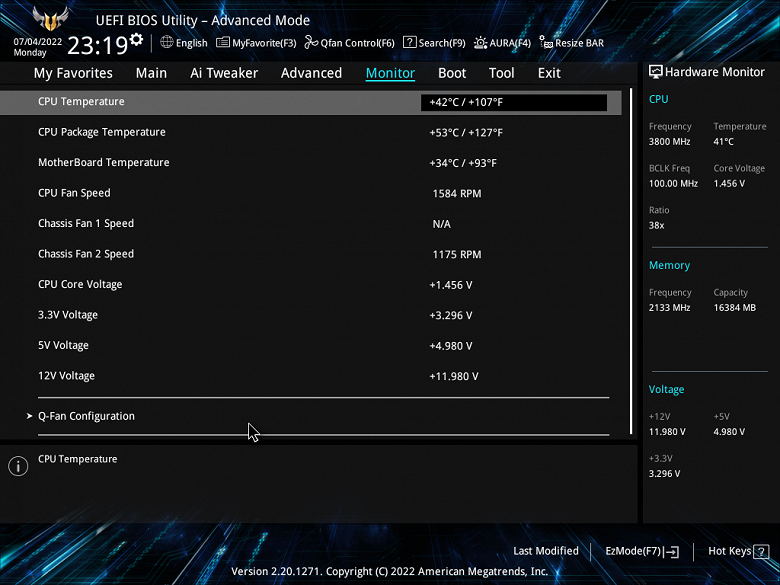This screenshot has width=780, height=585.
Task: Click the Last Modified button
Action: tap(546, 551)
